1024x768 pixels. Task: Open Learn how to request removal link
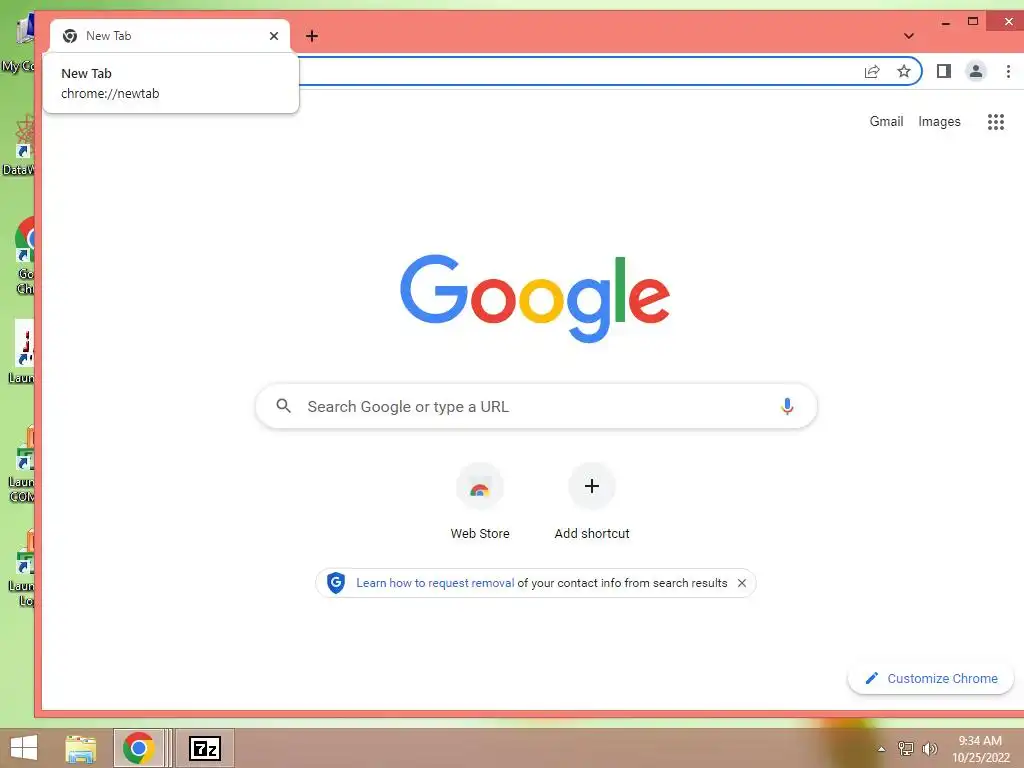pyautogui.click(x=435, y=583)
